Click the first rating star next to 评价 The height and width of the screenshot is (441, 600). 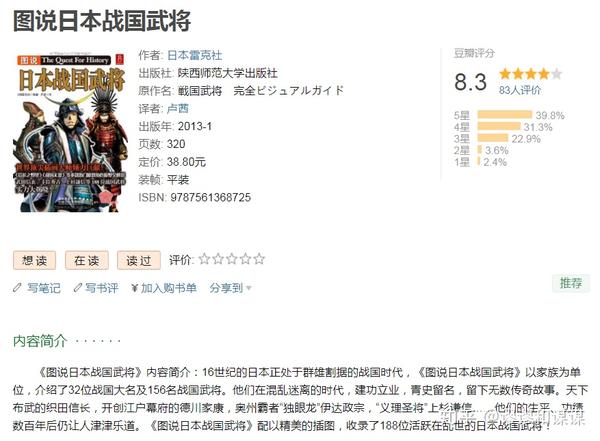click(x=205, y=259)
